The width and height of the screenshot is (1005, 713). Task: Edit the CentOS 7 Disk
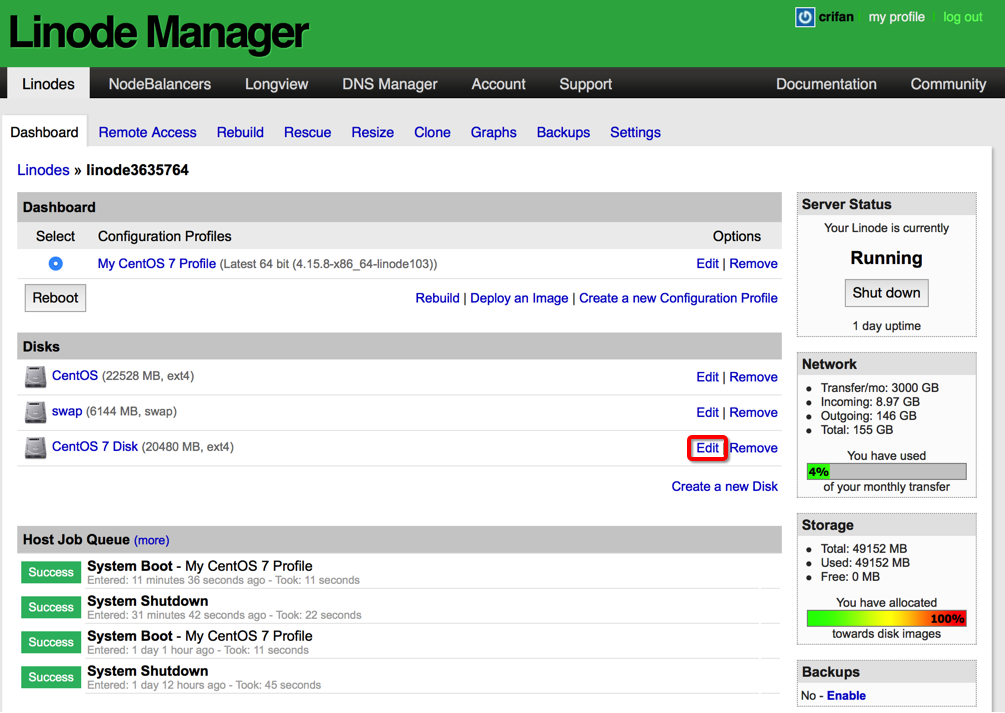707,448
